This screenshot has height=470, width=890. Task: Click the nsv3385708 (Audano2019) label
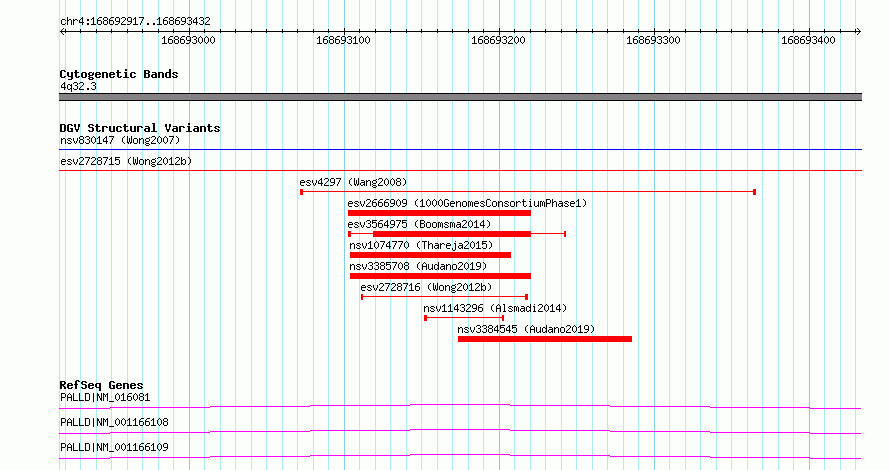click(x=418, y=266)
